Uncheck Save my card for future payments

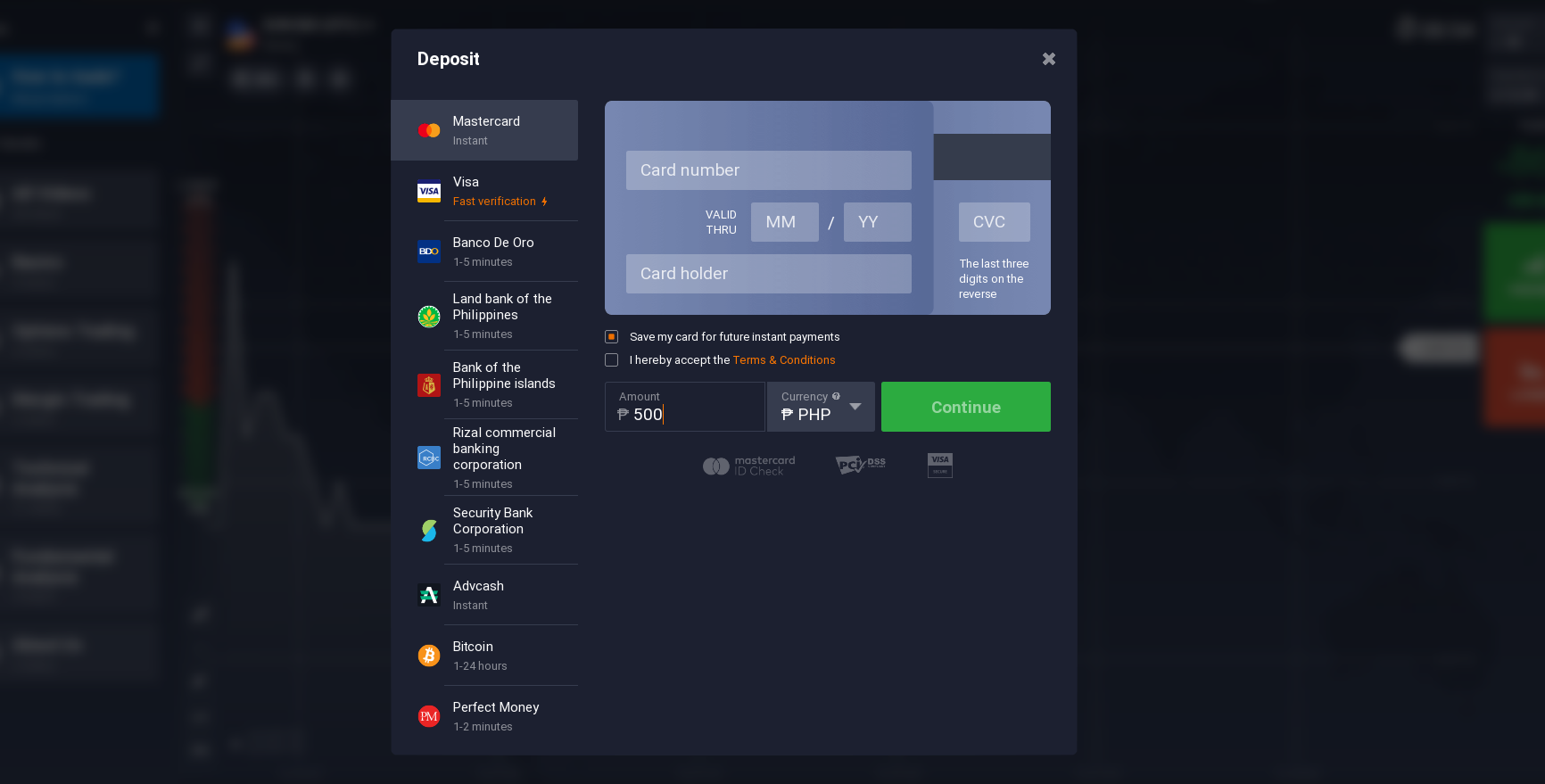[611, 337]
